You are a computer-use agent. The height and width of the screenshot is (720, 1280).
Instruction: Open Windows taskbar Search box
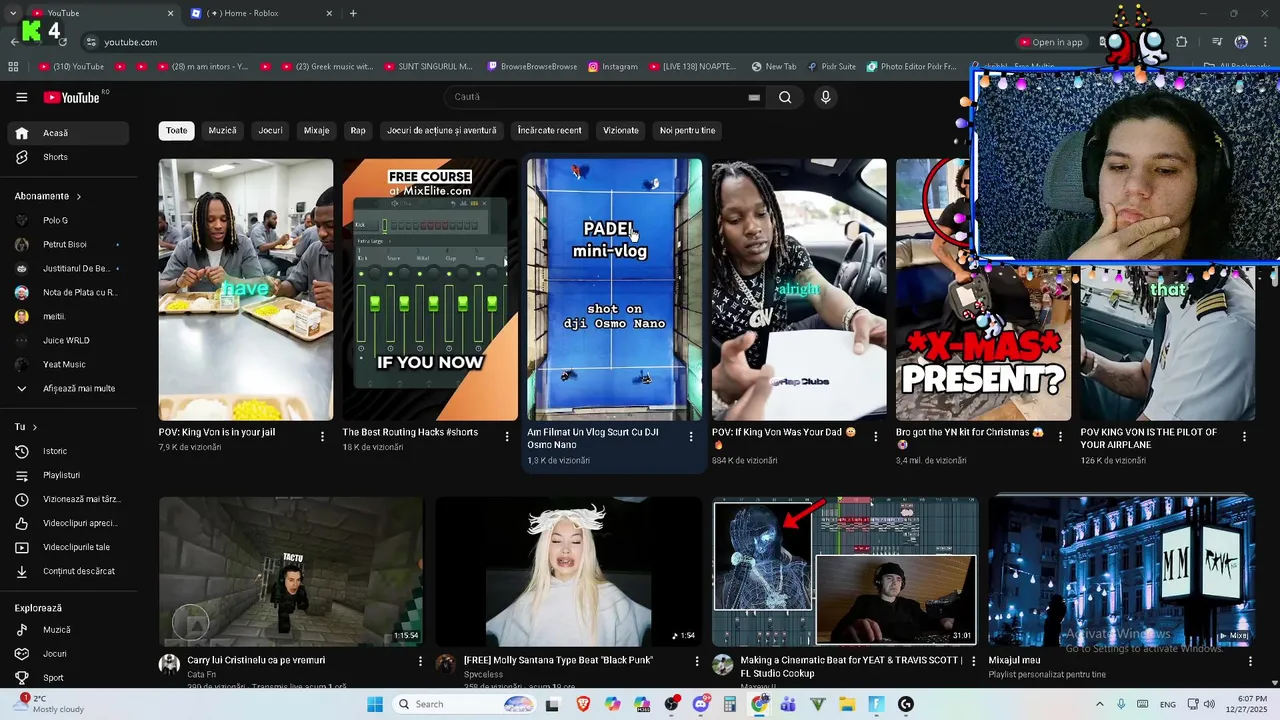pyautogui.click(x=463, y=704)
